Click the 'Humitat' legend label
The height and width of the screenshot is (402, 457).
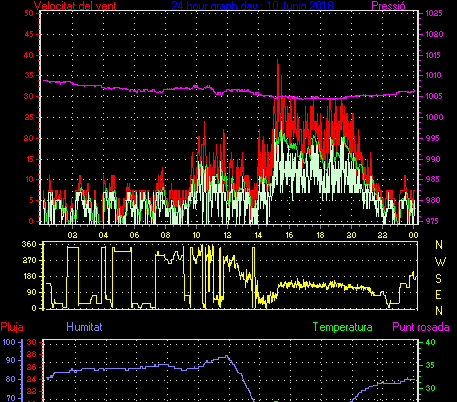(x=84, y=327)
